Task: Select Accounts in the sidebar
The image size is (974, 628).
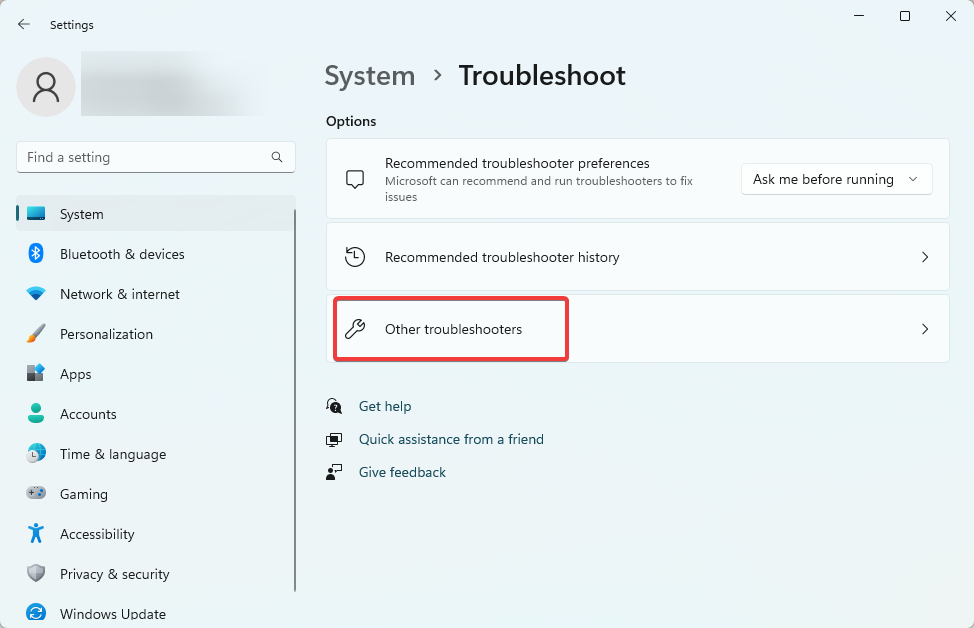Action: 155,414
